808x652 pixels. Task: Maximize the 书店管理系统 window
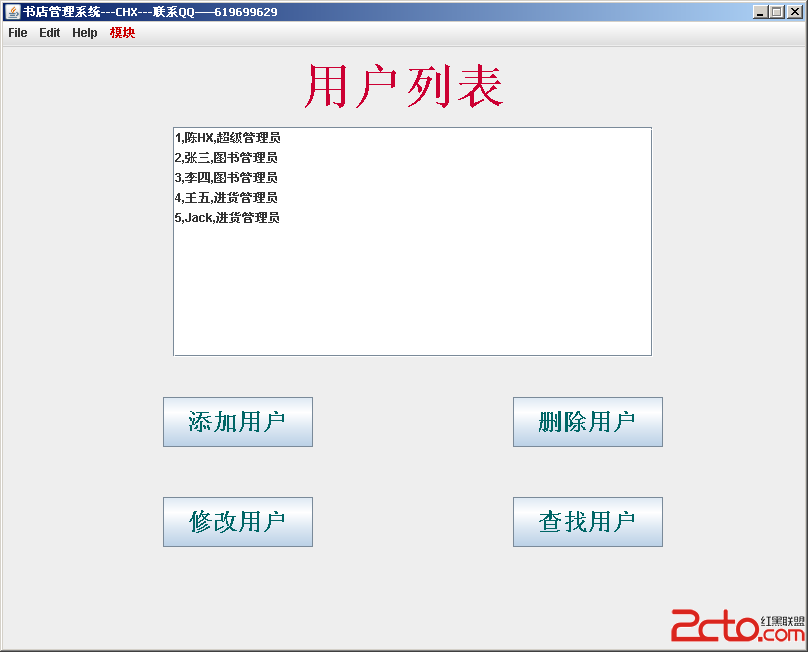(777, 11)
